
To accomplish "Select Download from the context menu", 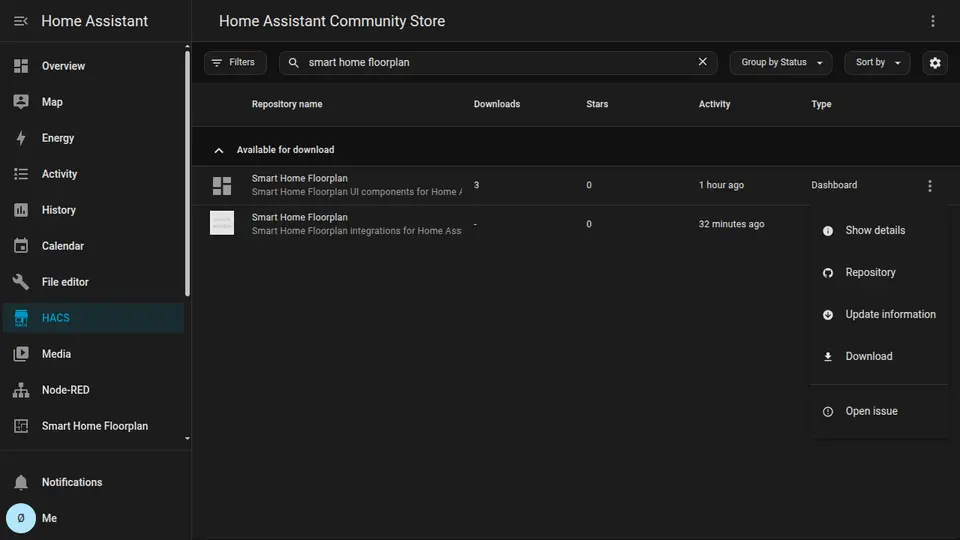I will [879, 356].
